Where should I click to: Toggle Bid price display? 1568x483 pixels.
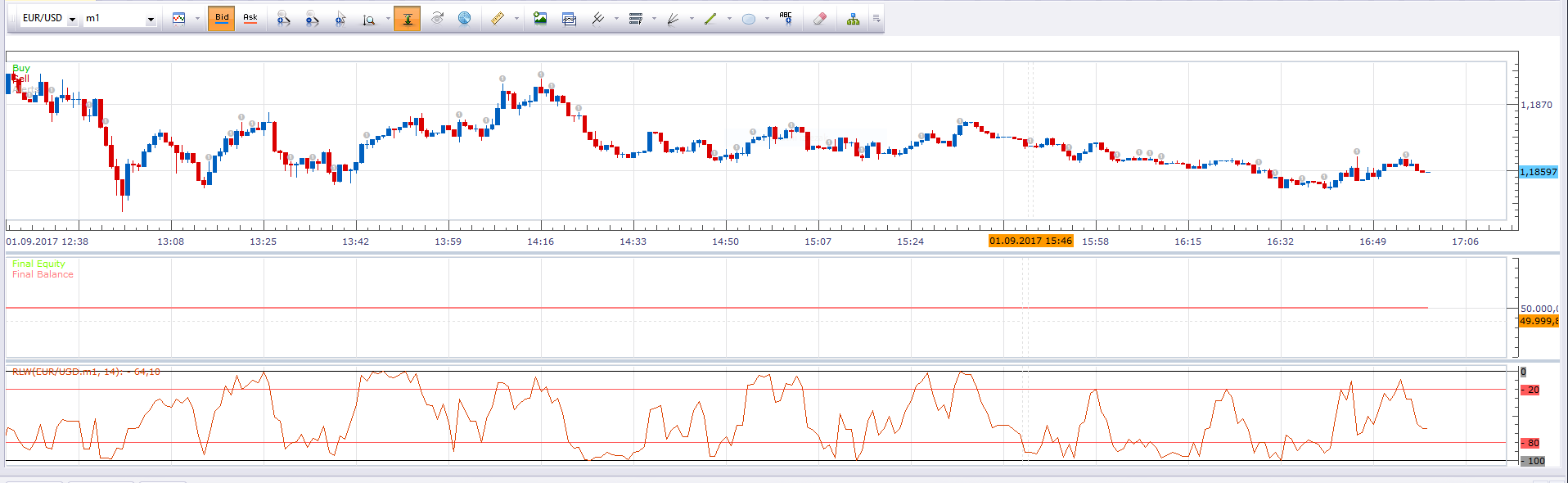(x=222, y=18)
